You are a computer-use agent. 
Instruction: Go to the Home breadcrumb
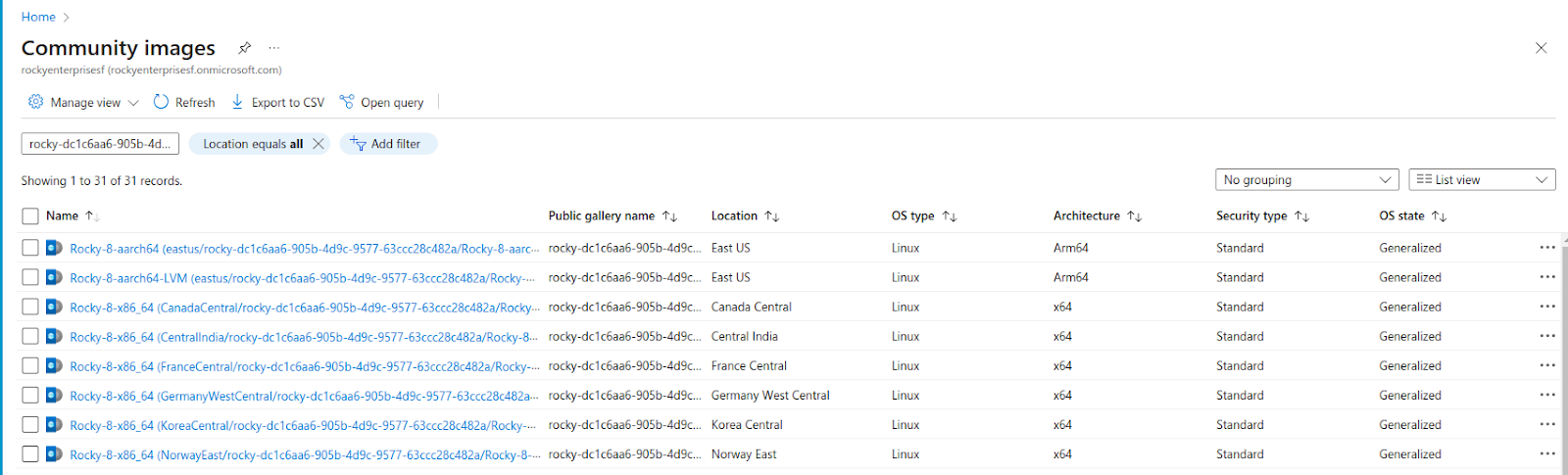tap(38, 17)
